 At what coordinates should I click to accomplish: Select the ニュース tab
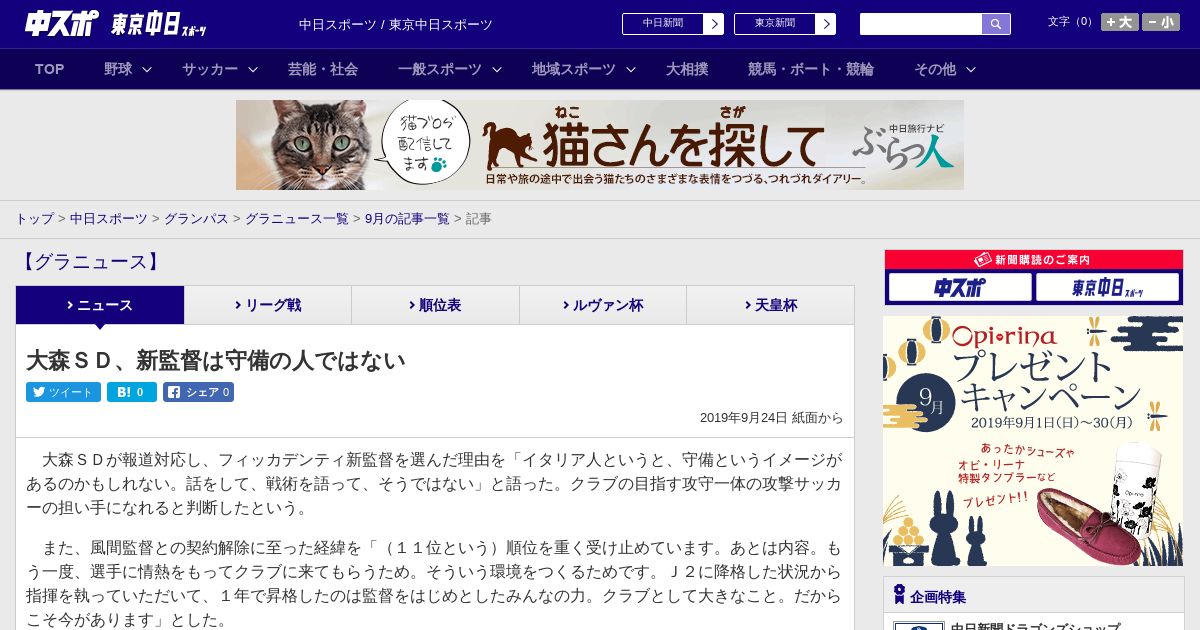pos(100,305)
